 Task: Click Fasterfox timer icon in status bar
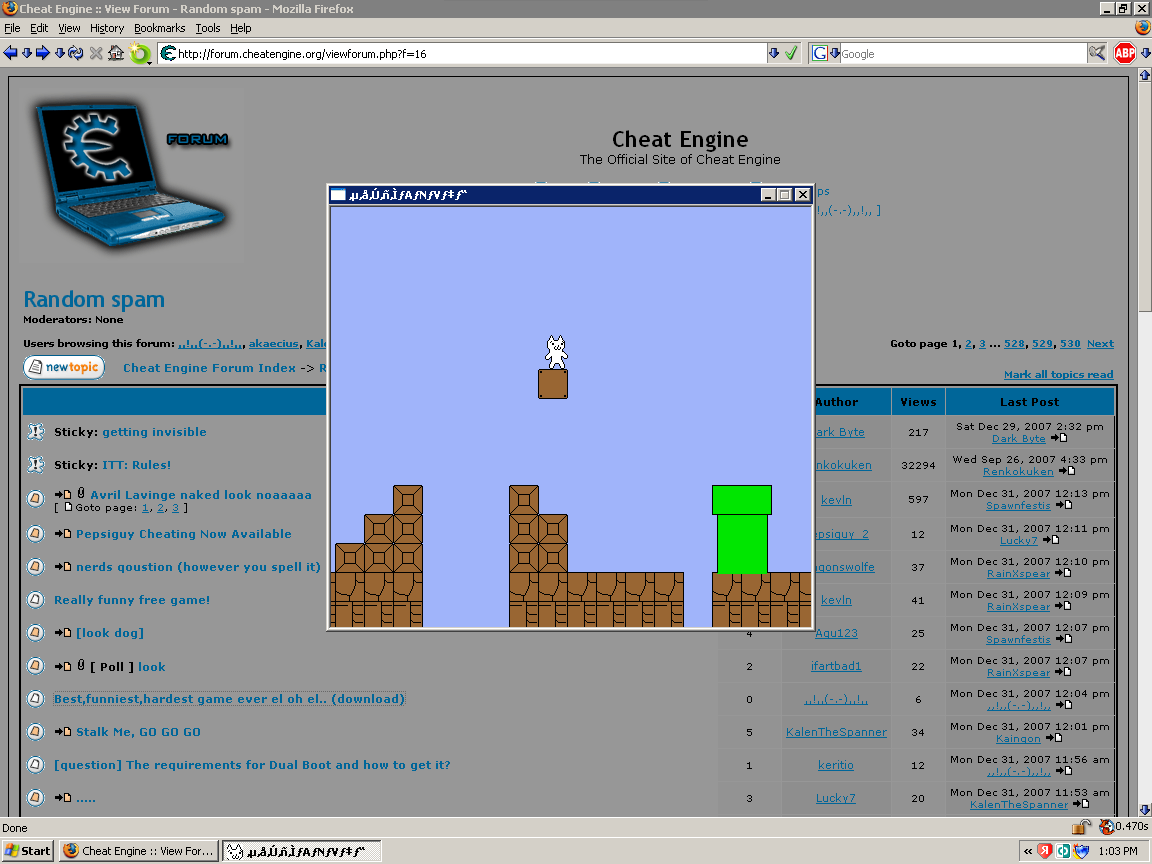tap(1106, 827)
